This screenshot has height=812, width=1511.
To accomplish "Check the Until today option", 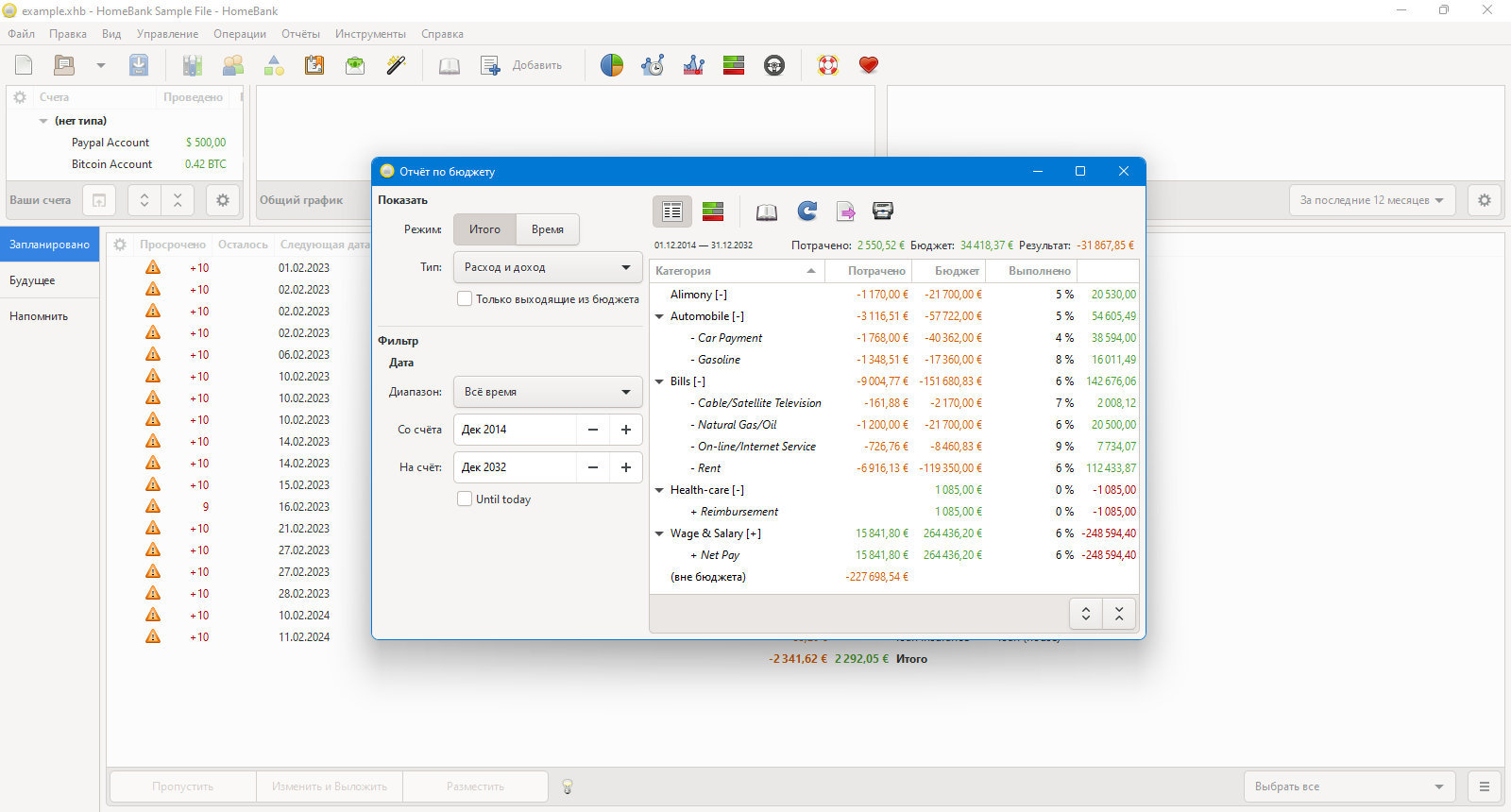I will point(465,499).
